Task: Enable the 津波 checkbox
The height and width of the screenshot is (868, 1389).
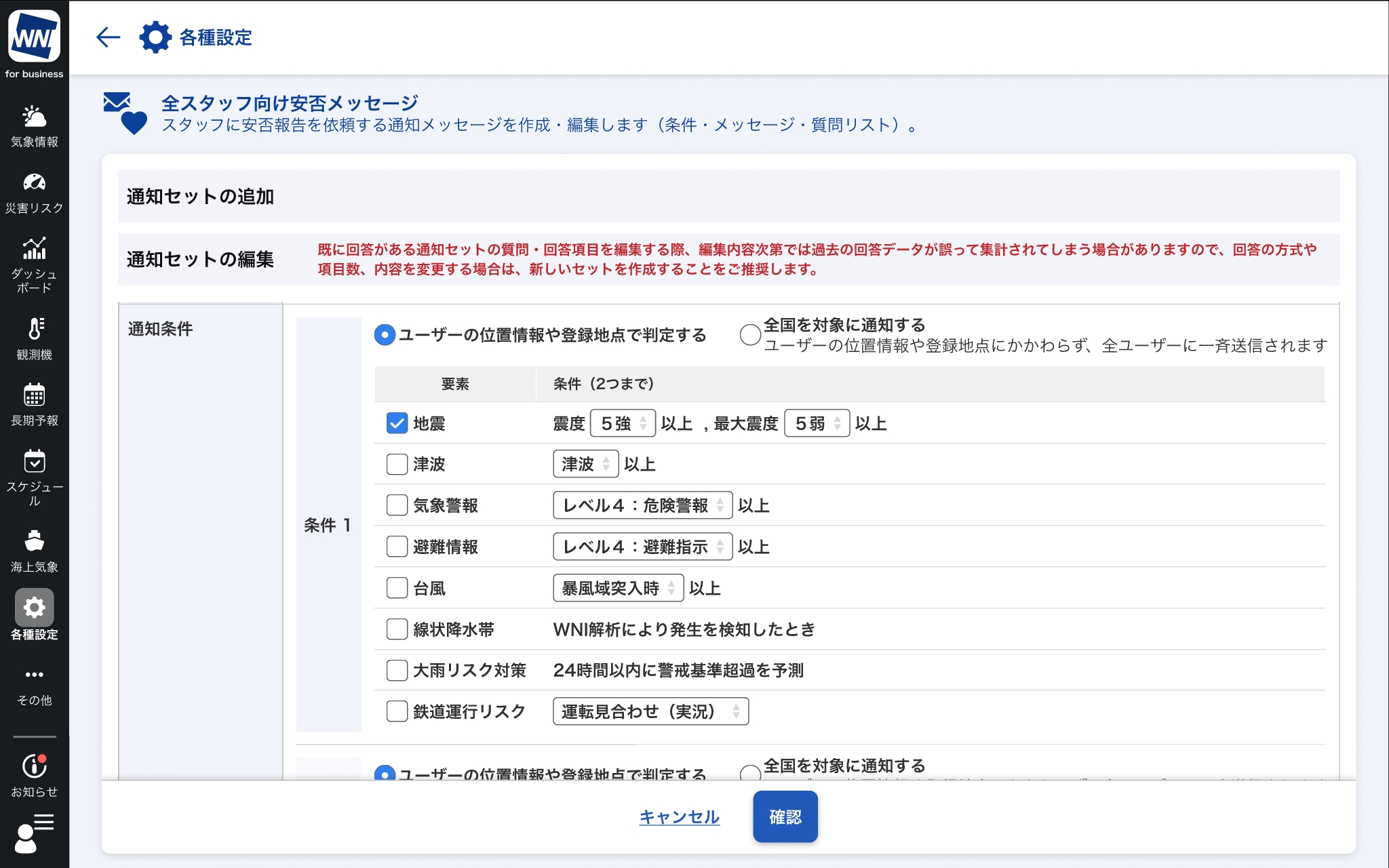Action: (397, 465)
